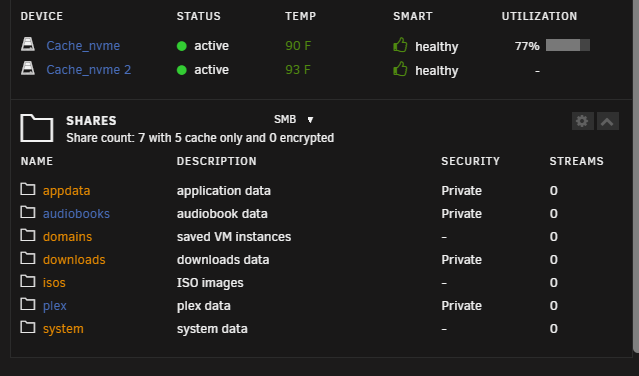Click the 77% utilization bar
The image size is (639, 376).
[x=568, y=45]
